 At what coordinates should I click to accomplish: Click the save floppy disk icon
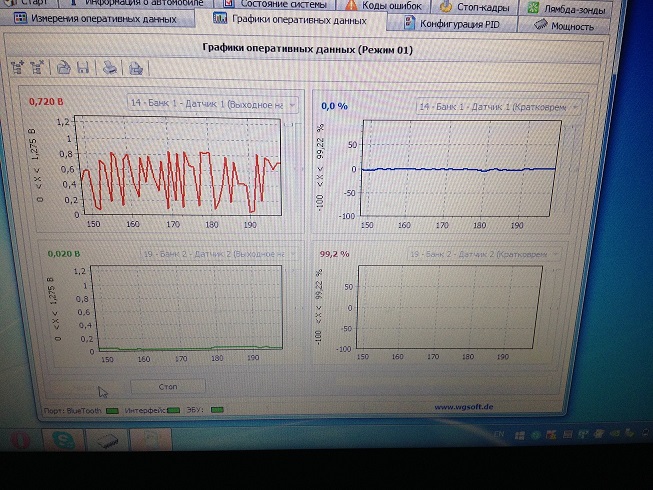click(84, 68)
